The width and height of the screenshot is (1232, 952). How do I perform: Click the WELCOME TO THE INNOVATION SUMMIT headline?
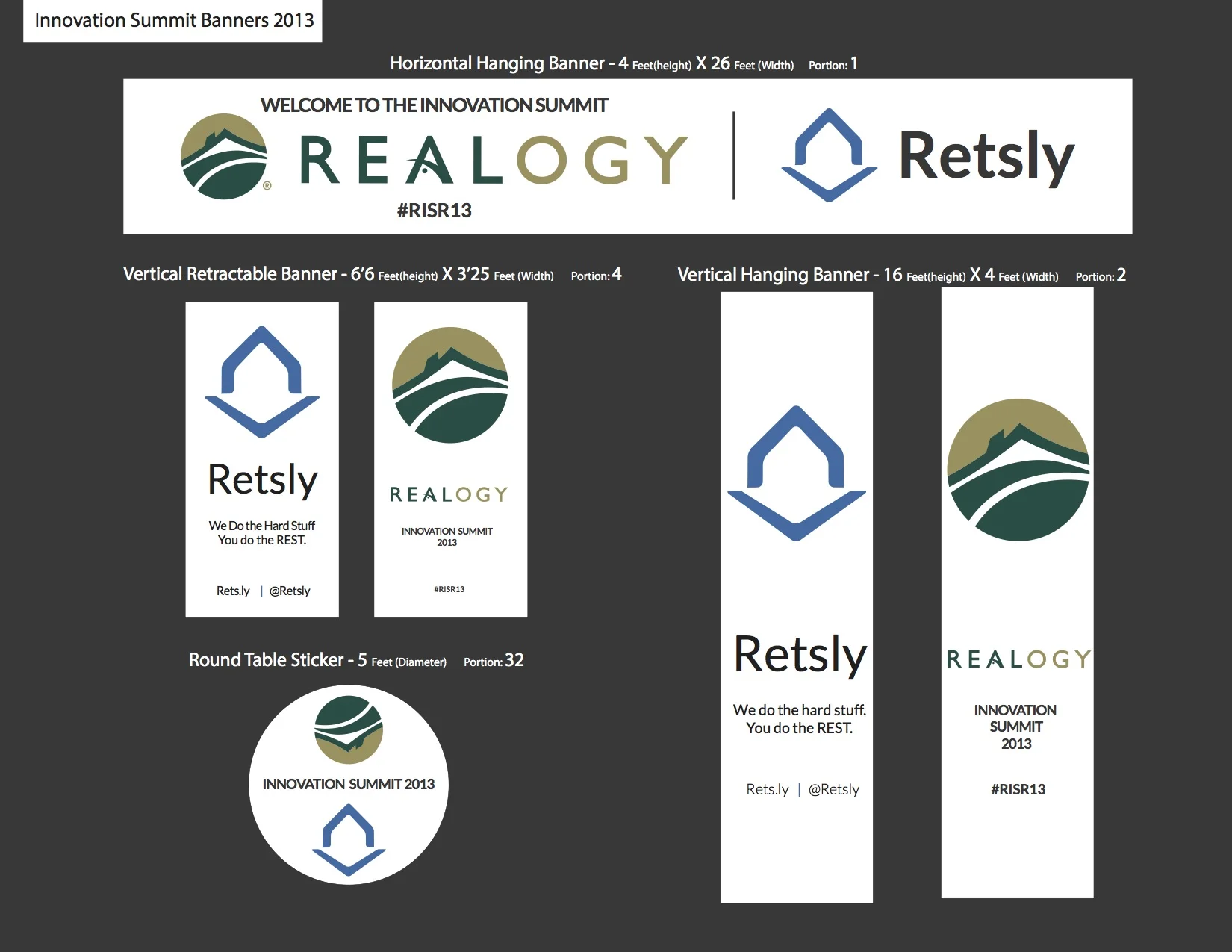434,105
